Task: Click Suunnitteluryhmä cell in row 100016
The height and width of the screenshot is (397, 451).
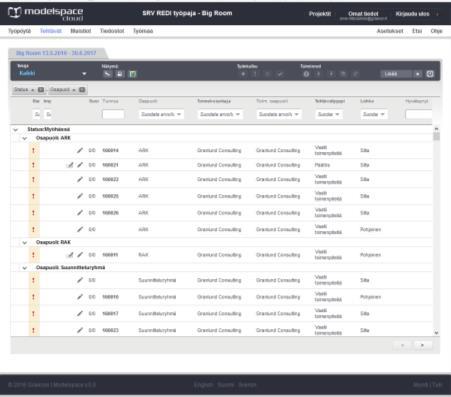Action: [x=157, y=297]
